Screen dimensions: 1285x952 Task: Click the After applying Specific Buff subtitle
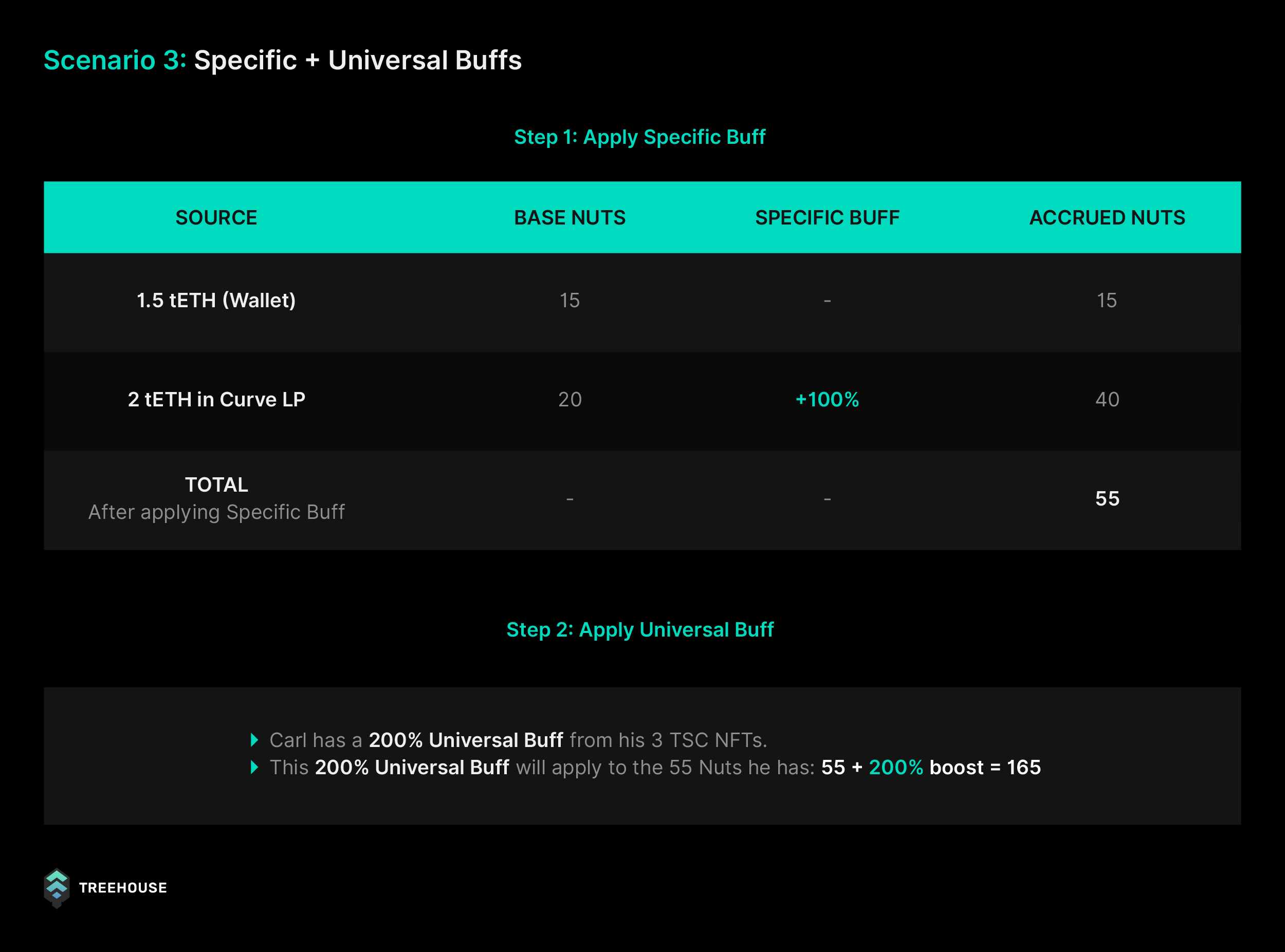(x=216, y=512)
